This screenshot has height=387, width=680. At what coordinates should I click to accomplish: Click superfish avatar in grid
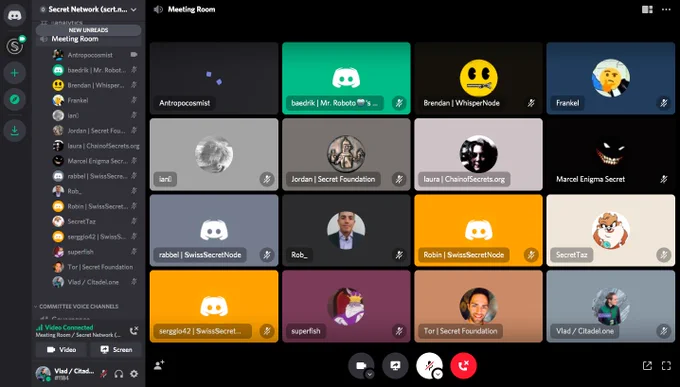click(346, 306)
